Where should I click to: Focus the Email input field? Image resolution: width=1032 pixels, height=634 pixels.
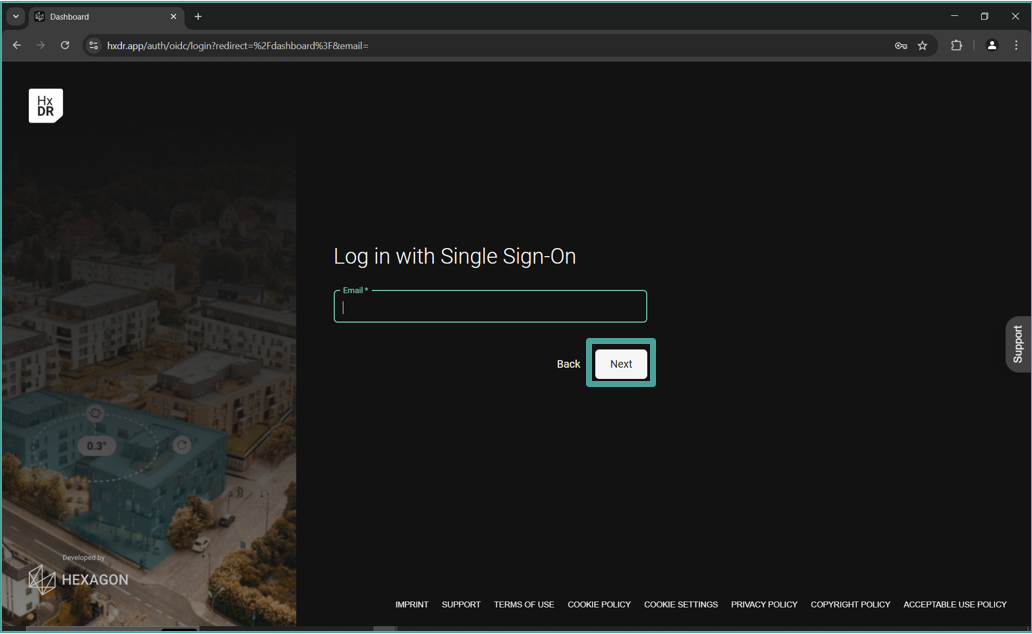[x=490, y=307]
